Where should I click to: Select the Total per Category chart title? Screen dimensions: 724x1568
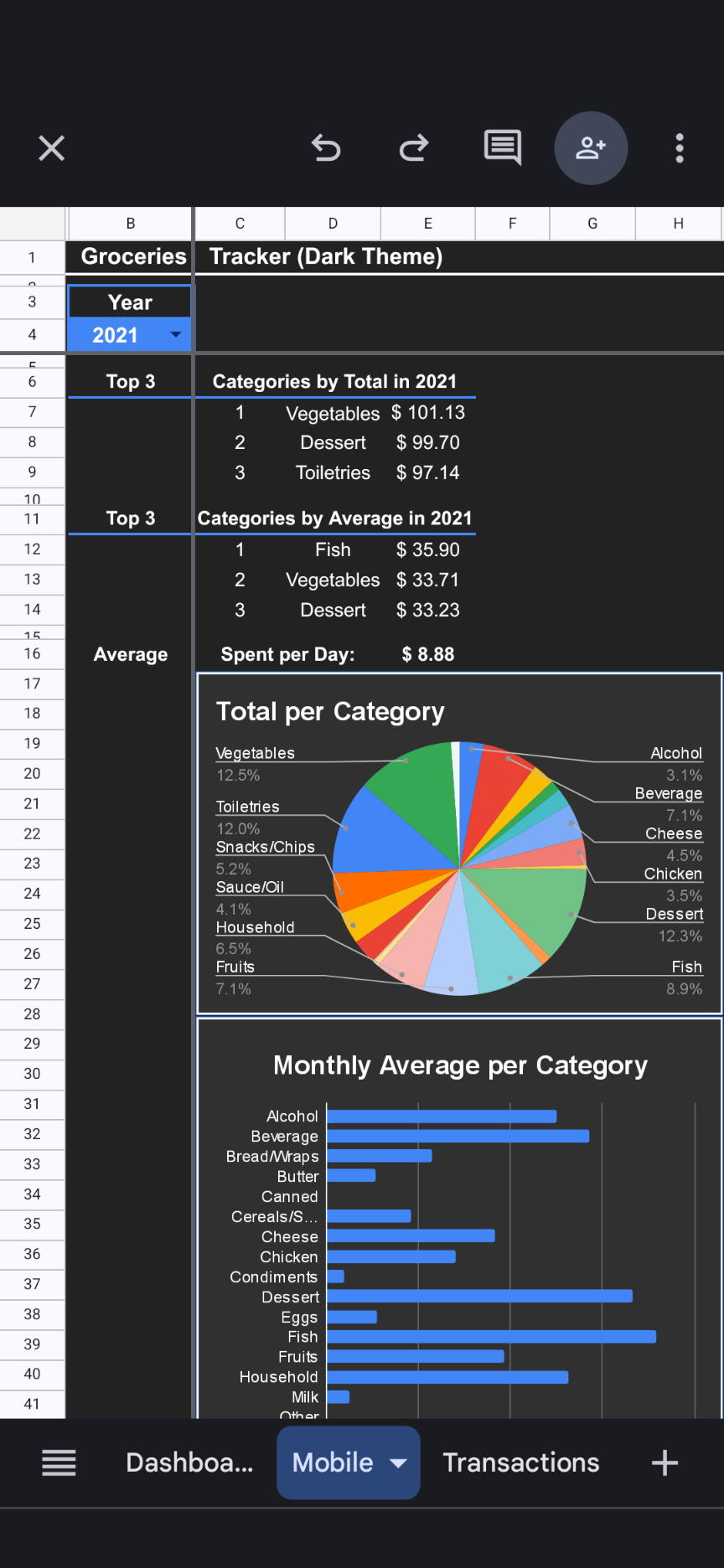(x=330, y=711)
